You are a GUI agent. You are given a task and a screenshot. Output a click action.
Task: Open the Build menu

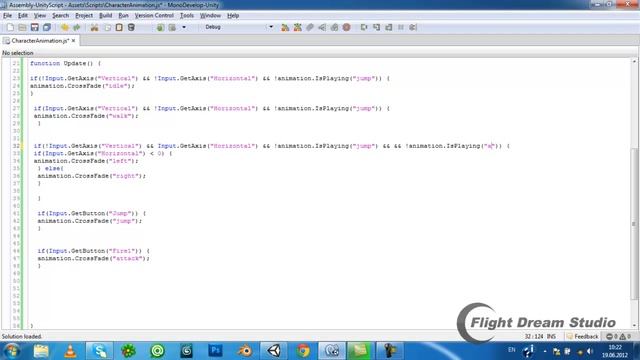pyautogui.click(x=106, y=16)
